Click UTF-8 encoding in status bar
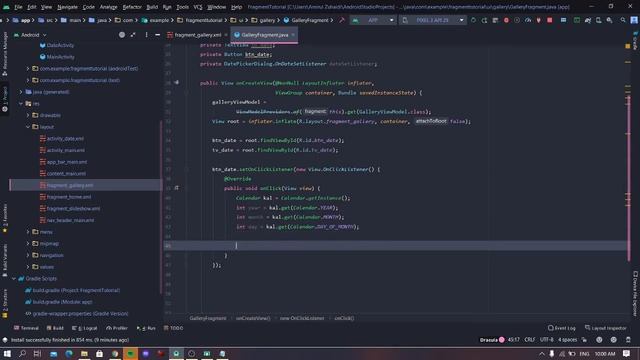 pos(547,340)
